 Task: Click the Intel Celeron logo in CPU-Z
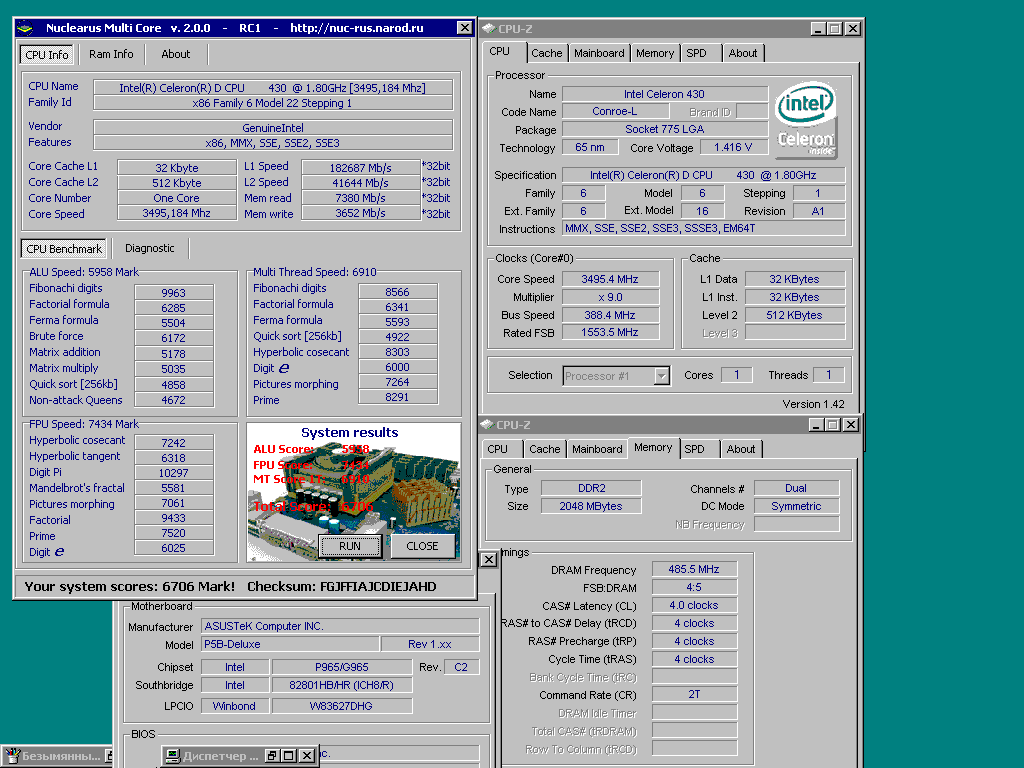(x=807, y=120)
